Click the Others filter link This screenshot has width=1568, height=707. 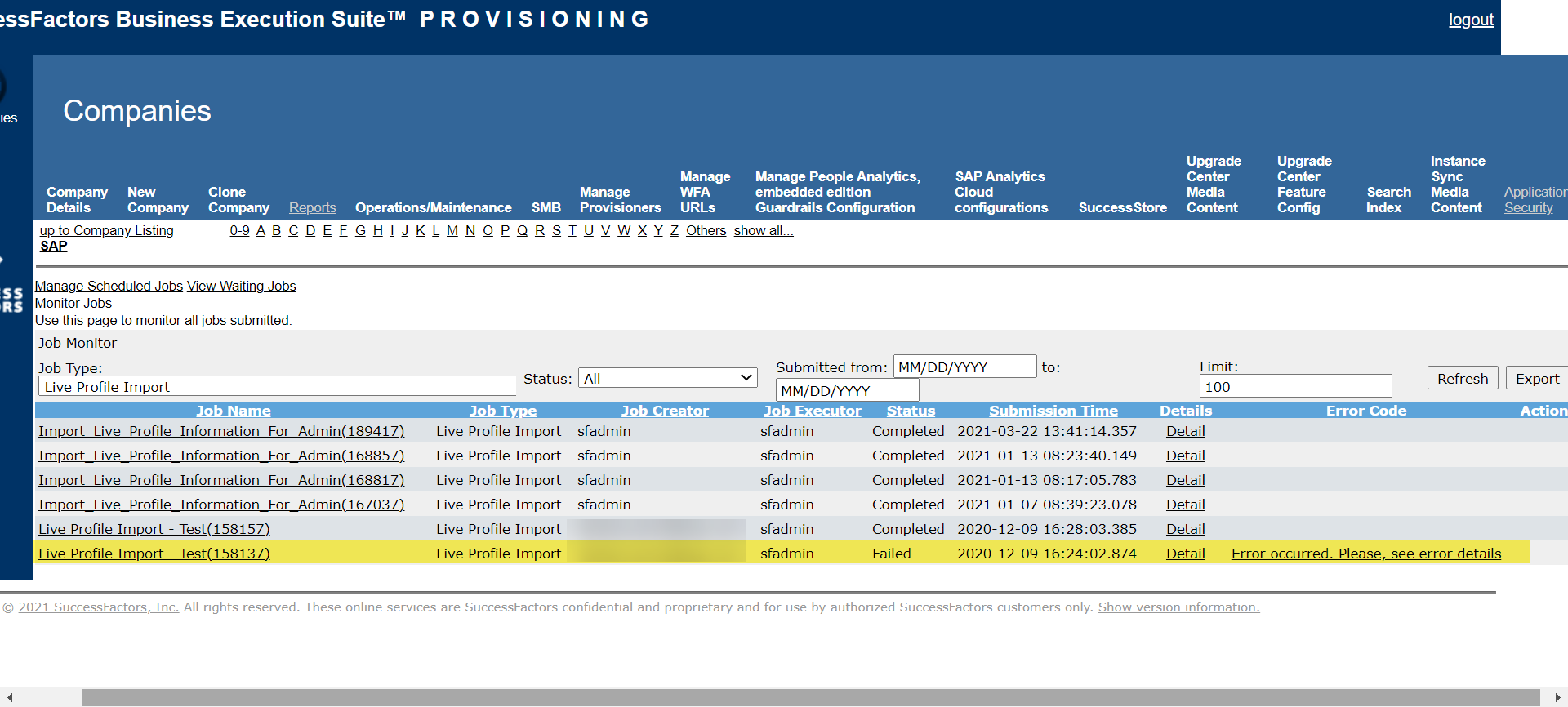[706, 230]
